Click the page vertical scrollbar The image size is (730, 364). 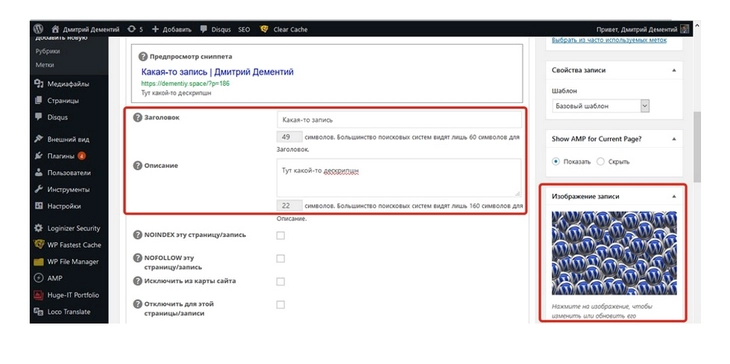pyautogui.click(x=697, y=147)
